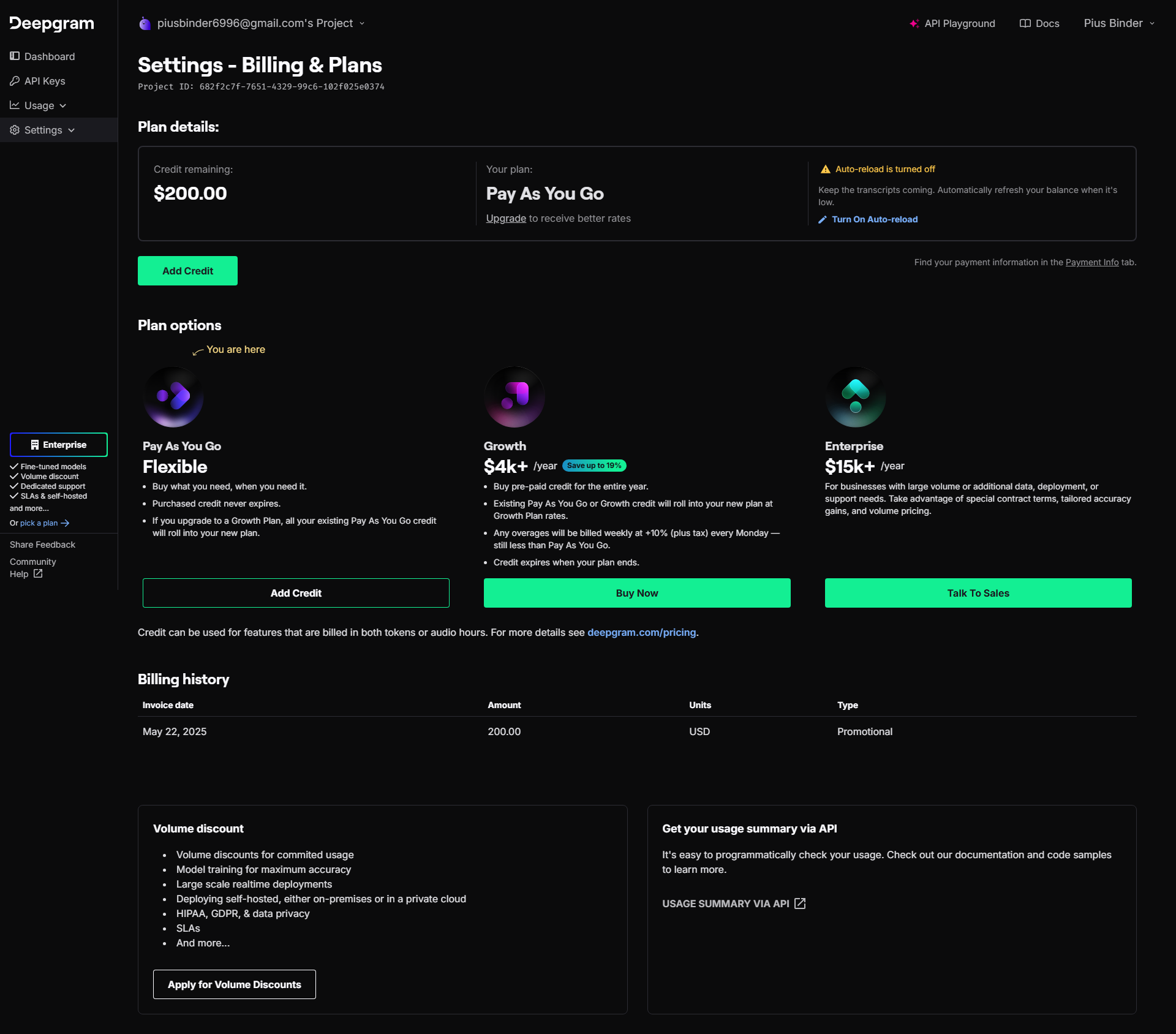Open the deepgram.com/pricing link
Image resolution: width=1176 pixels, height=1034 pixels.
(641, 632)
